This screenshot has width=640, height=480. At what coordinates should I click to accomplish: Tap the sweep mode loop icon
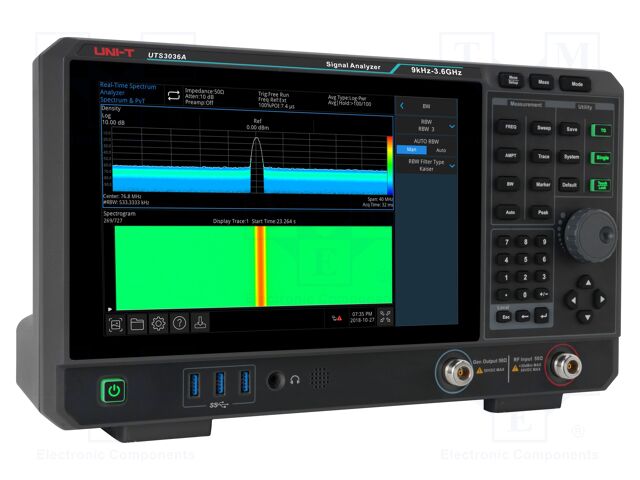172,95
